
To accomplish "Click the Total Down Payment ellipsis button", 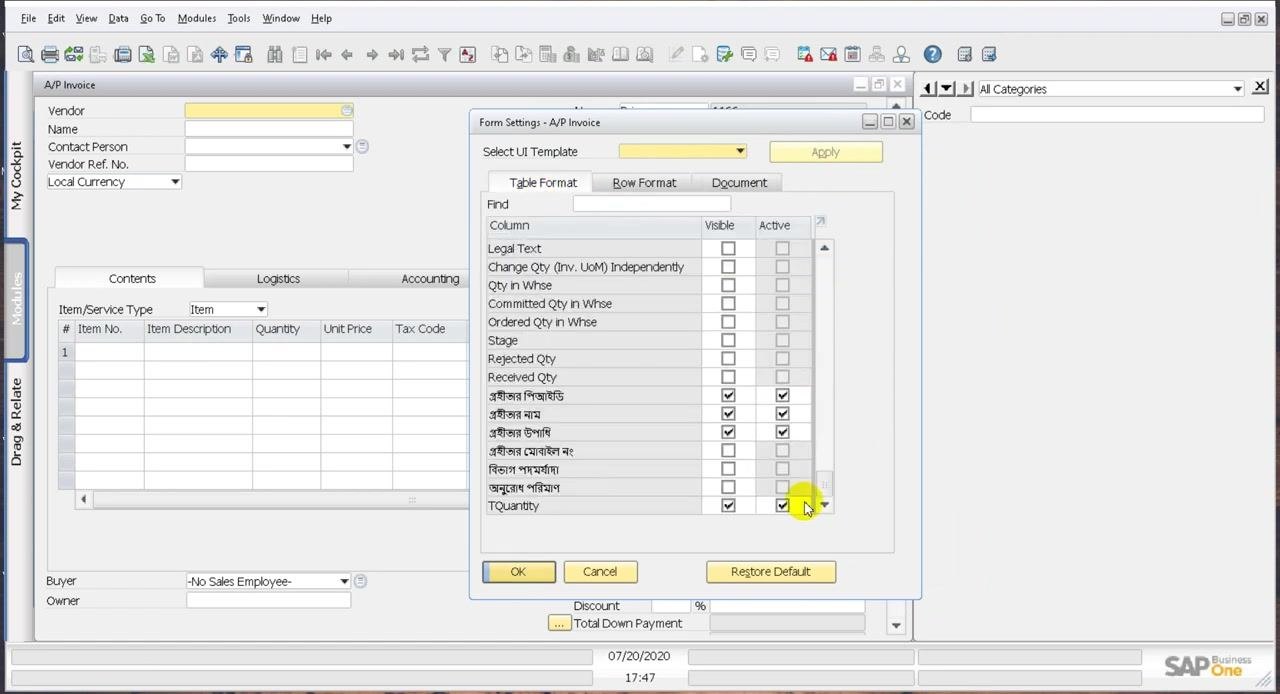I will (x=559, y=623).
